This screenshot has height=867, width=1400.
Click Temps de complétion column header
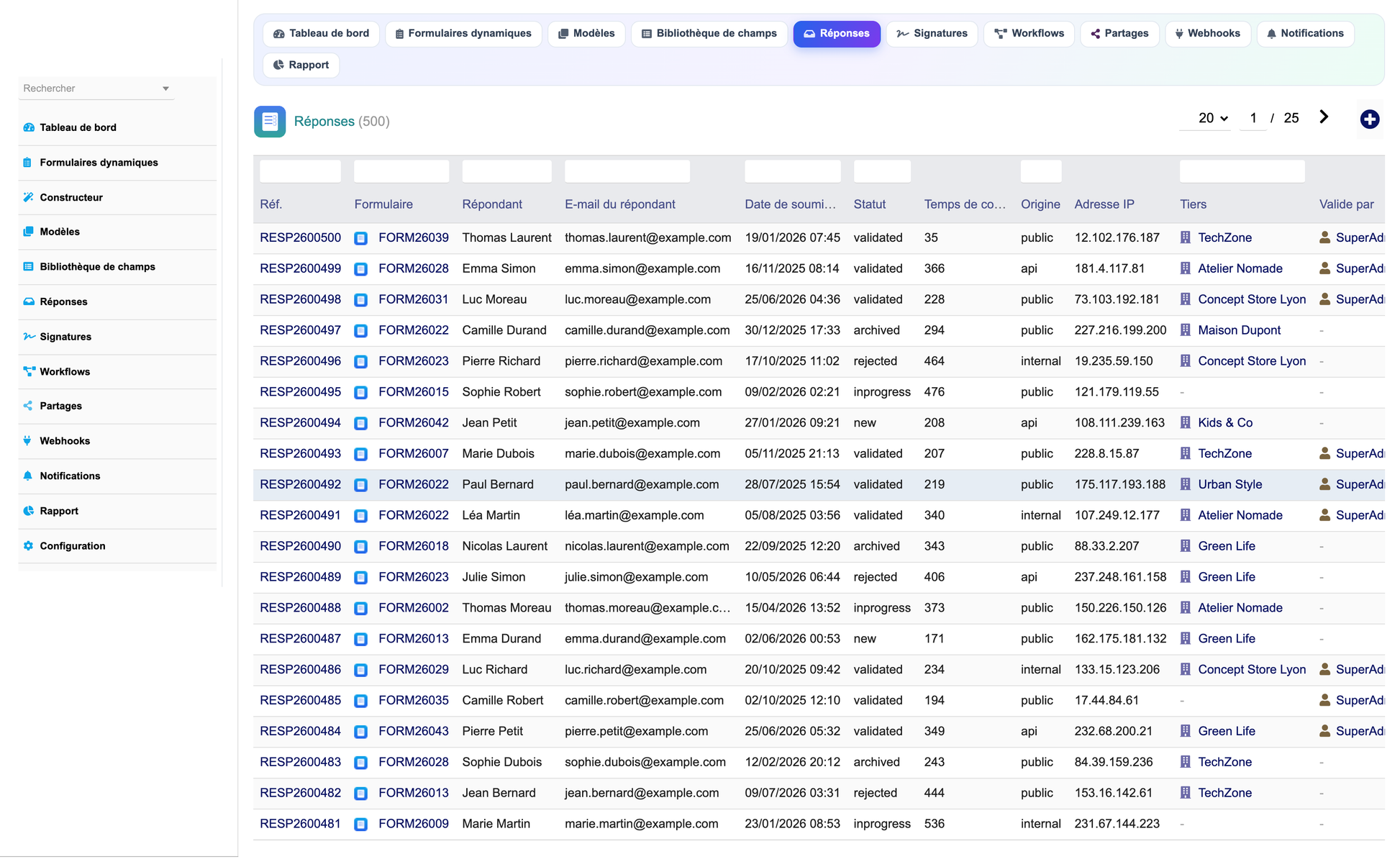[965, 204]
